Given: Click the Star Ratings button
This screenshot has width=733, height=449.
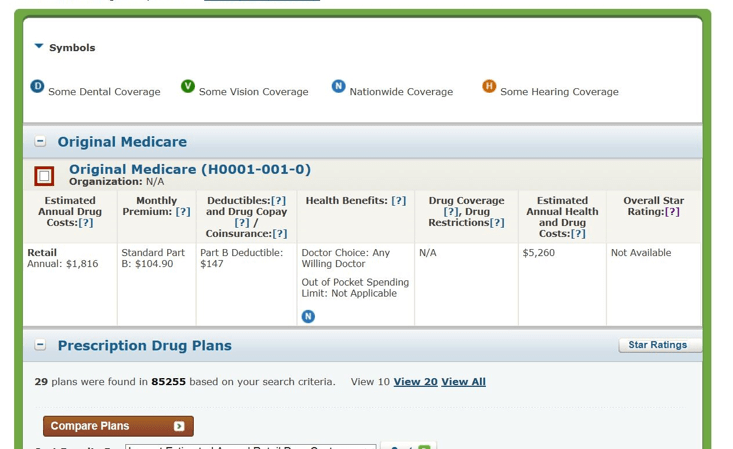Looking at the screenshot, I should click(x=660, y=345).
